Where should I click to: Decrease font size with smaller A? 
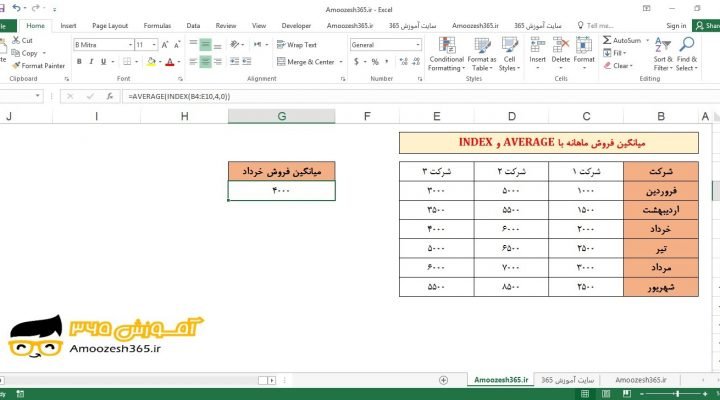177,45
